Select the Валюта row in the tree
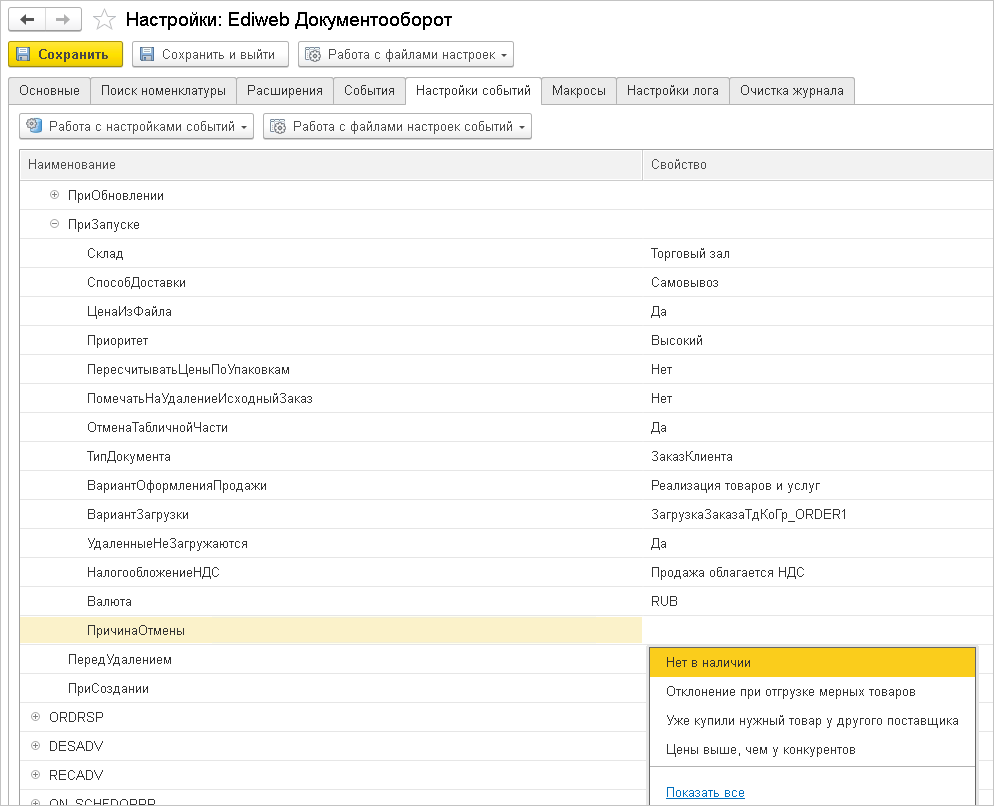Image resolution: width=994 pixels, height=806 pixels. pos(110,602)
